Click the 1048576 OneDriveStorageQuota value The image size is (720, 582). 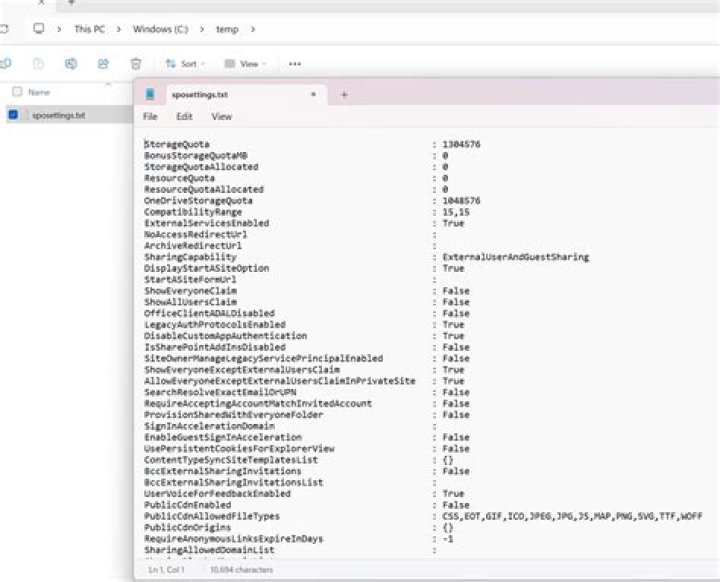click(461, 200)
